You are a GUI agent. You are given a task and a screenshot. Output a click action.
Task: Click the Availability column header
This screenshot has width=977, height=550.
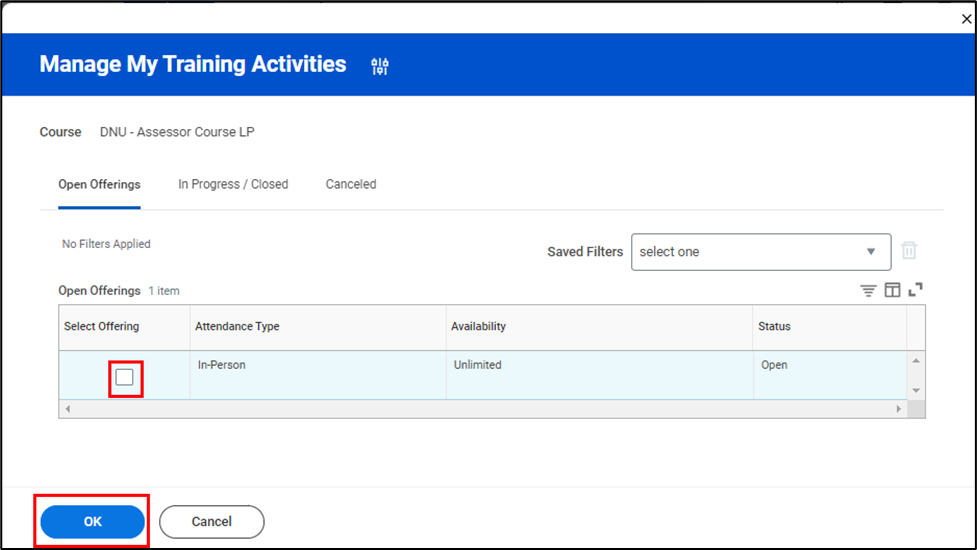click(x=478, y=327)
